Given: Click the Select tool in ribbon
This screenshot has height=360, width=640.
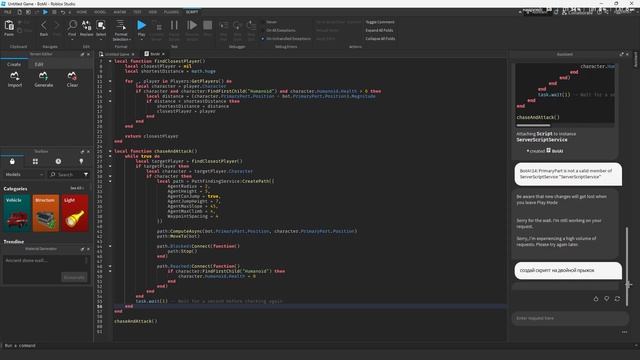Looking at the screenshot, I should [101, 25].
